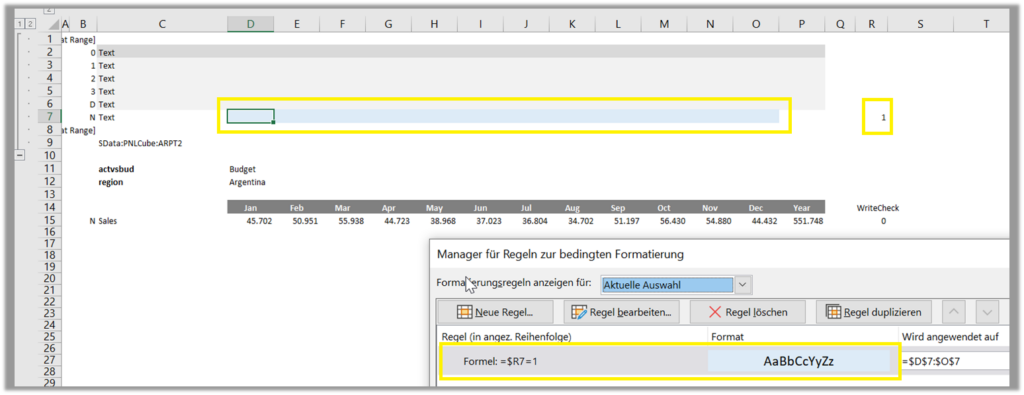Click Regel löschen button

(x=748, y=312)
